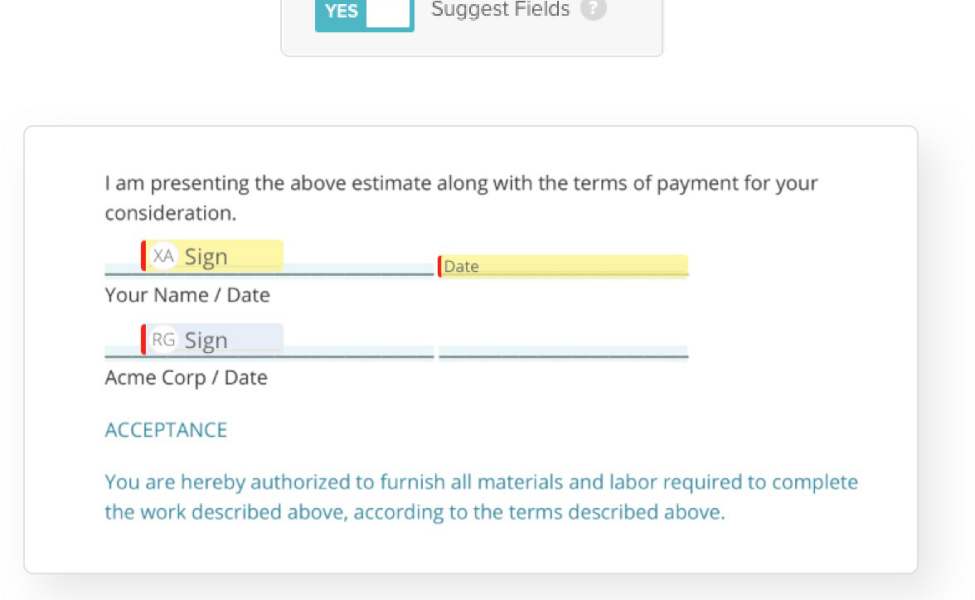Select the RG signer initials badge
Viewport: 975px width, 600px height.
164,339
